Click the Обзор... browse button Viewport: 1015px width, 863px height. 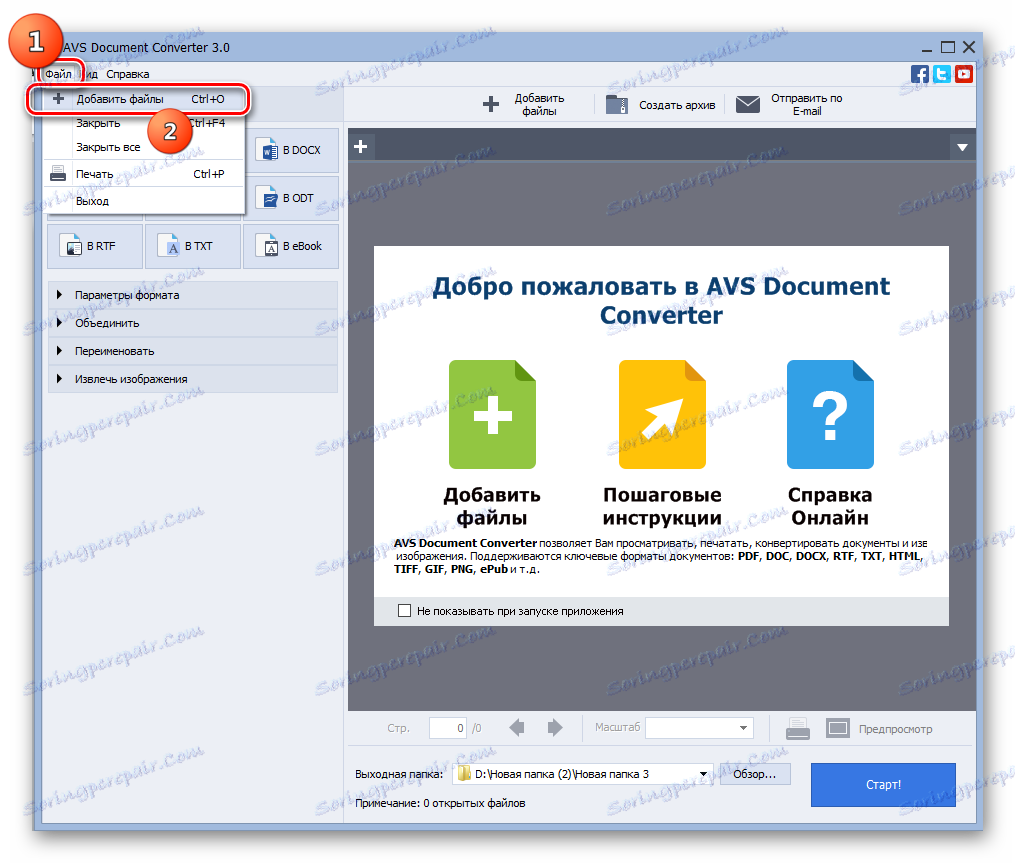tap(754, 774)
